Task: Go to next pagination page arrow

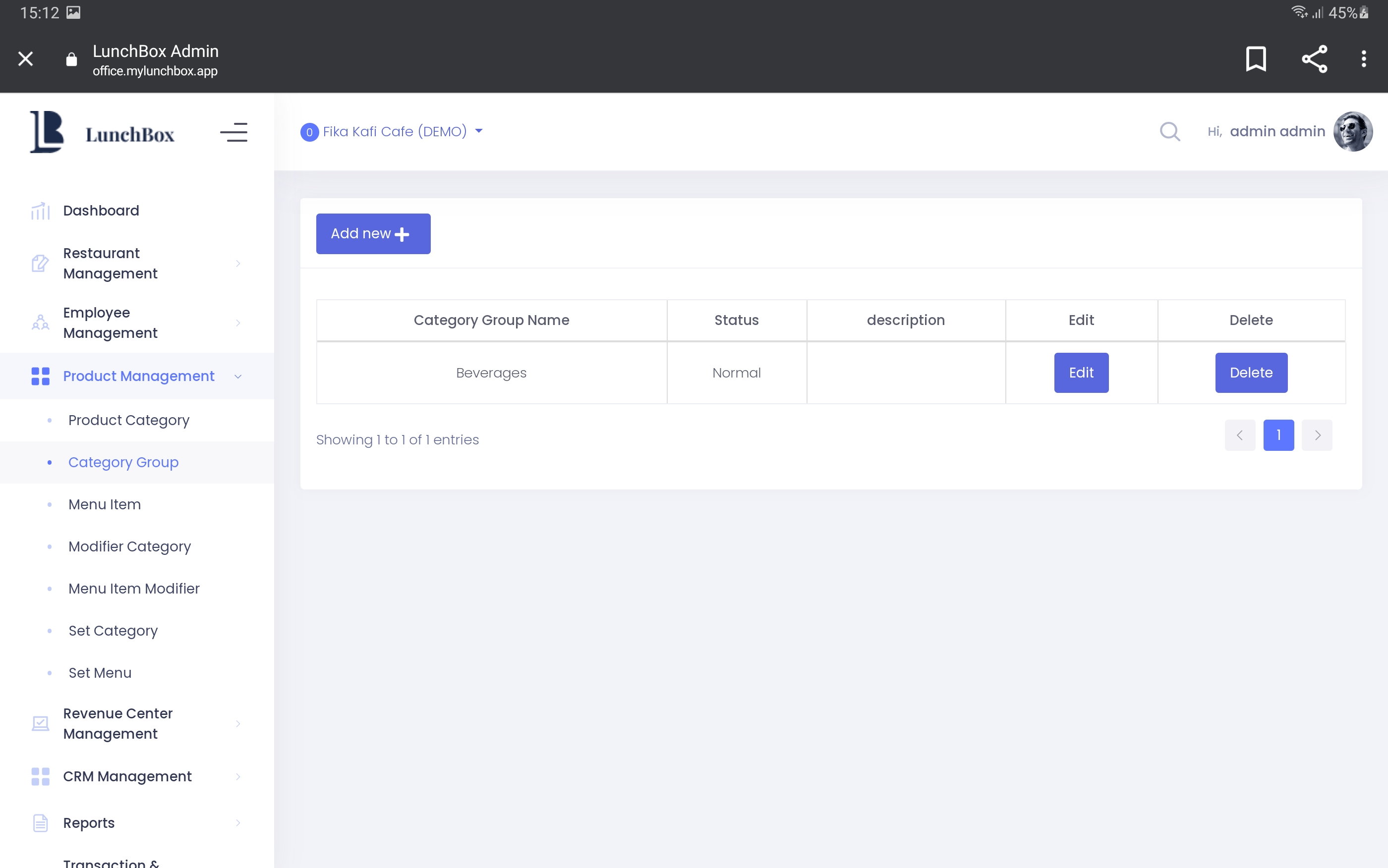Action: coord(1317,435)
